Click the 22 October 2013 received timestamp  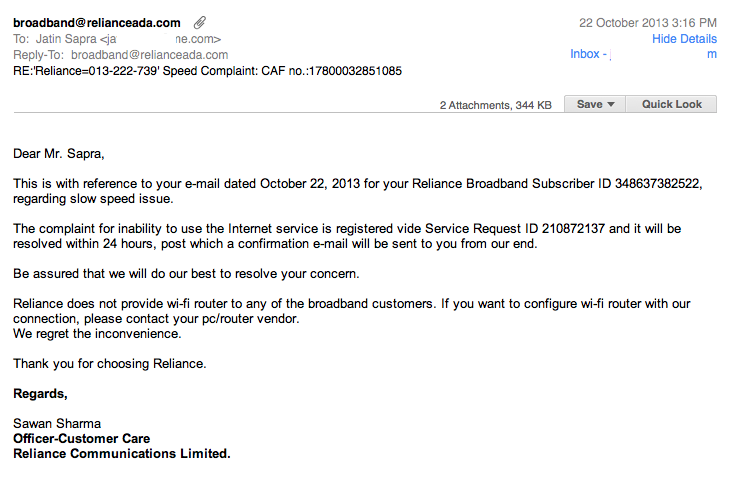pos(647,22)
